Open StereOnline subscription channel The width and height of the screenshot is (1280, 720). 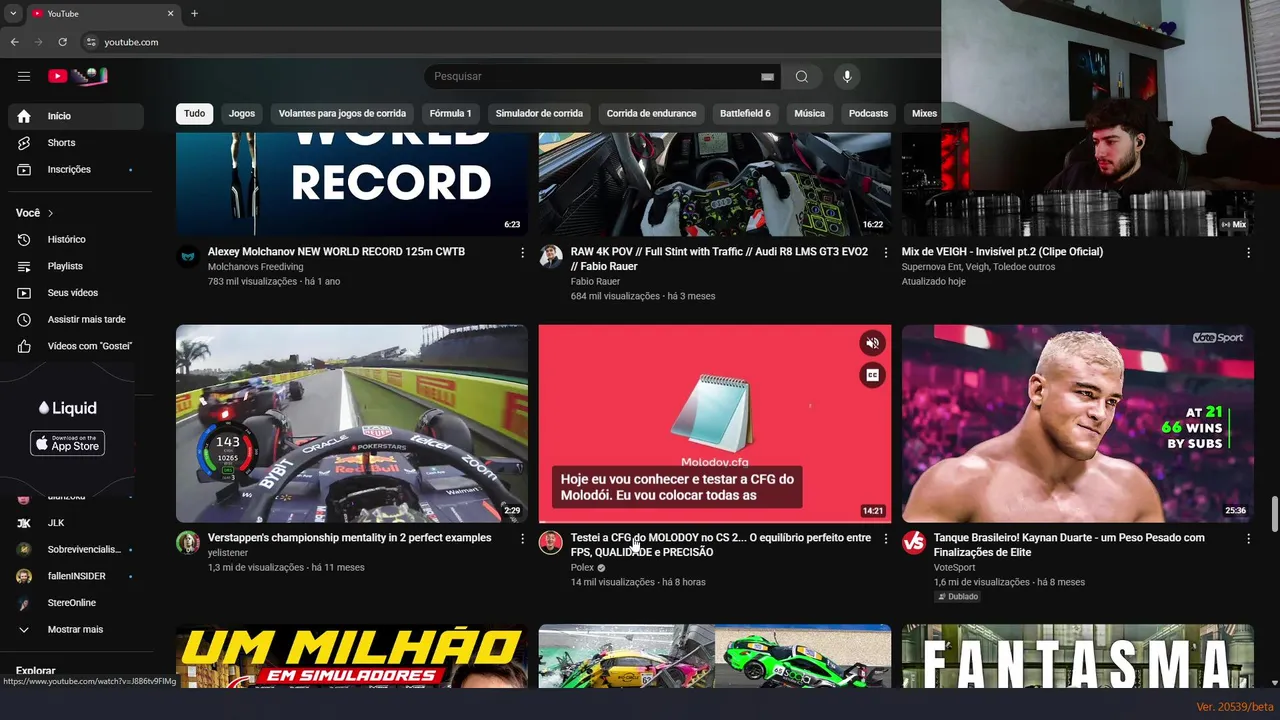click(76, 603)
